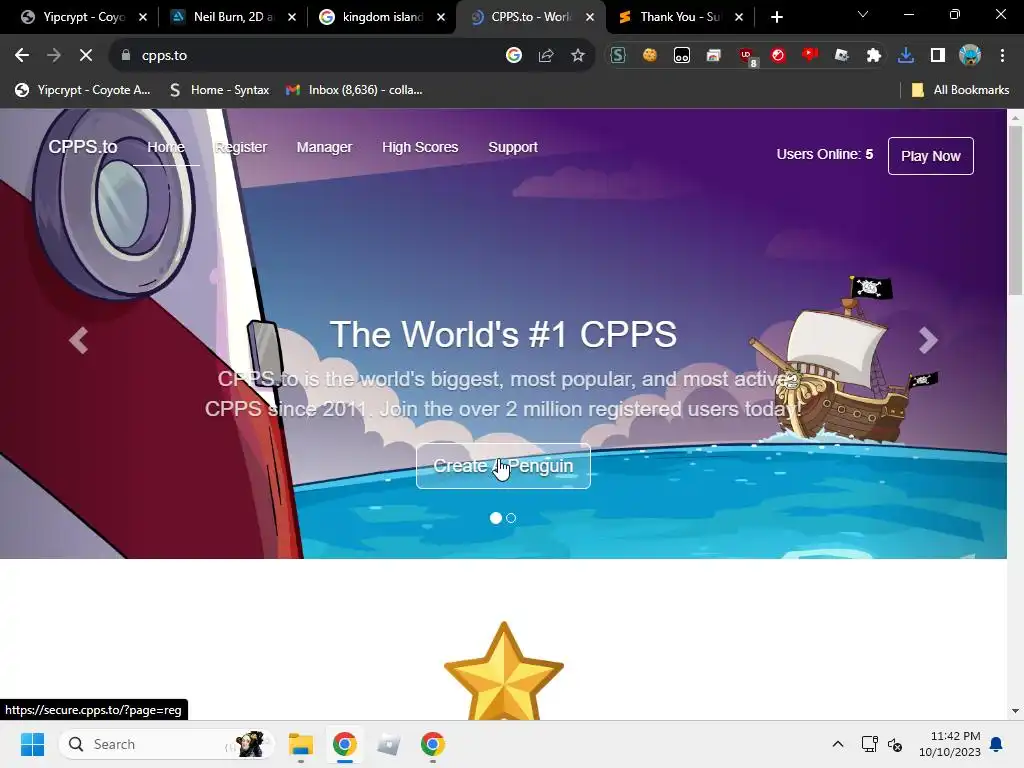Select Home in site navigation

tap(166, 148)
